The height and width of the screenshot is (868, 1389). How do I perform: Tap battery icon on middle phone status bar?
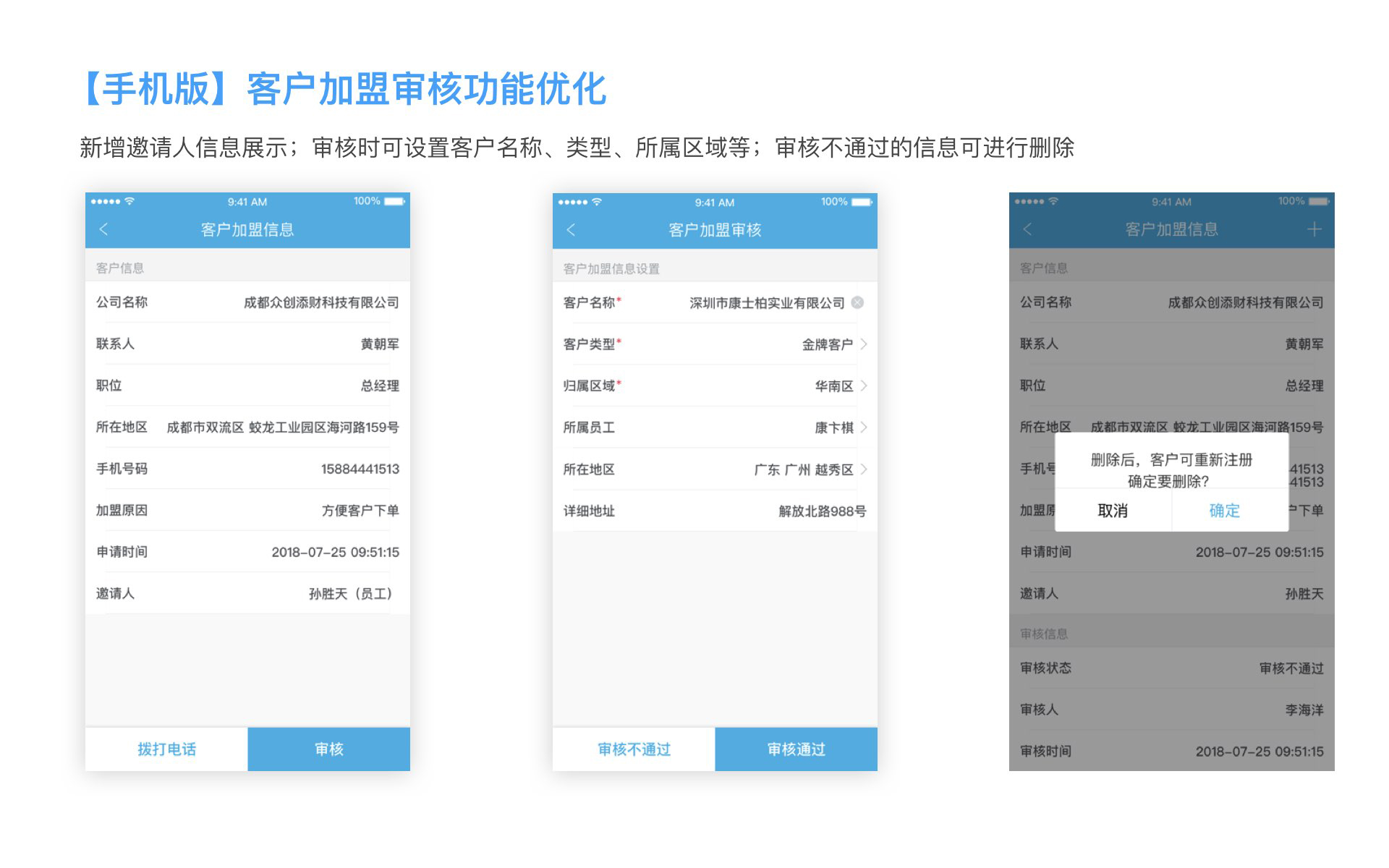(862, 202)
